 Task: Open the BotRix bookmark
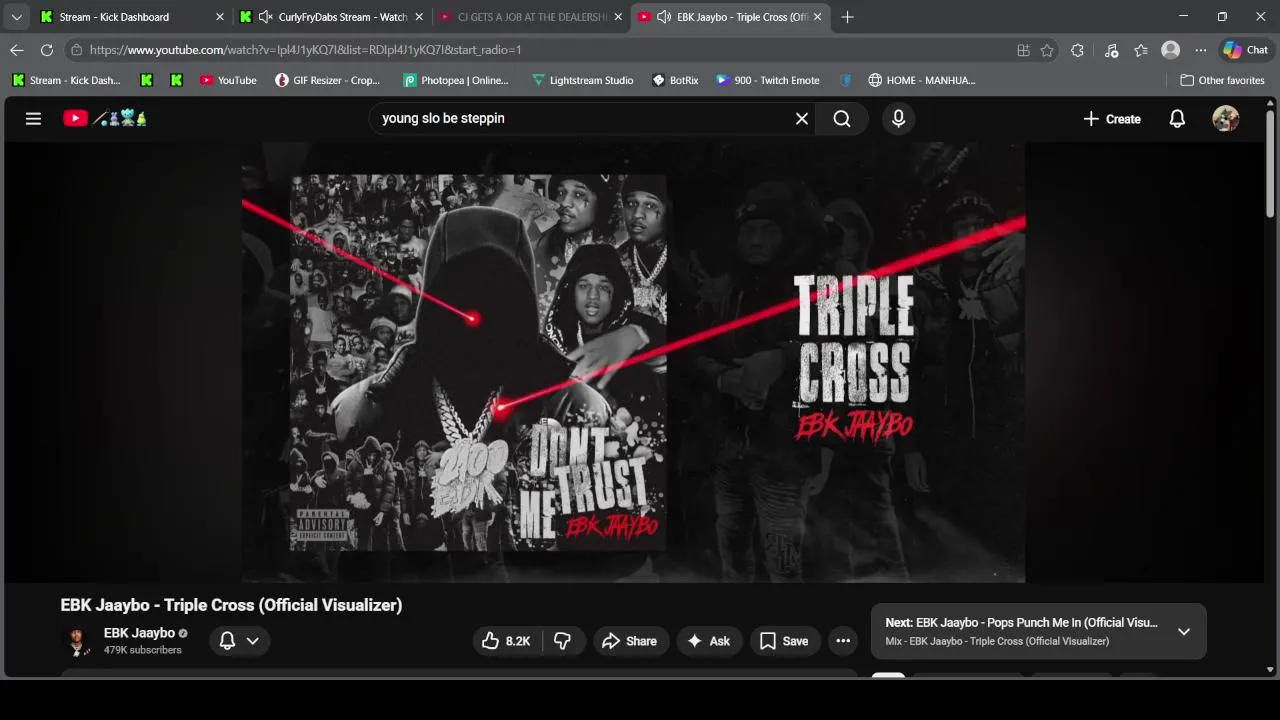(x=676, y=80)
